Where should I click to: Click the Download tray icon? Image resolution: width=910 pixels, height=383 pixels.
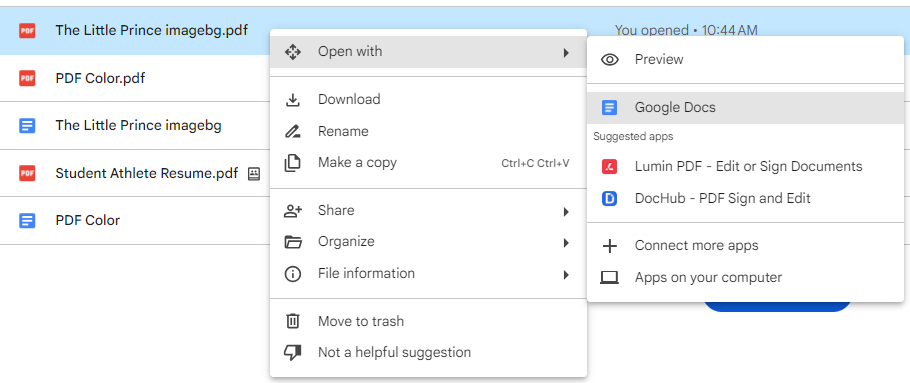click(x=292, y=100)
